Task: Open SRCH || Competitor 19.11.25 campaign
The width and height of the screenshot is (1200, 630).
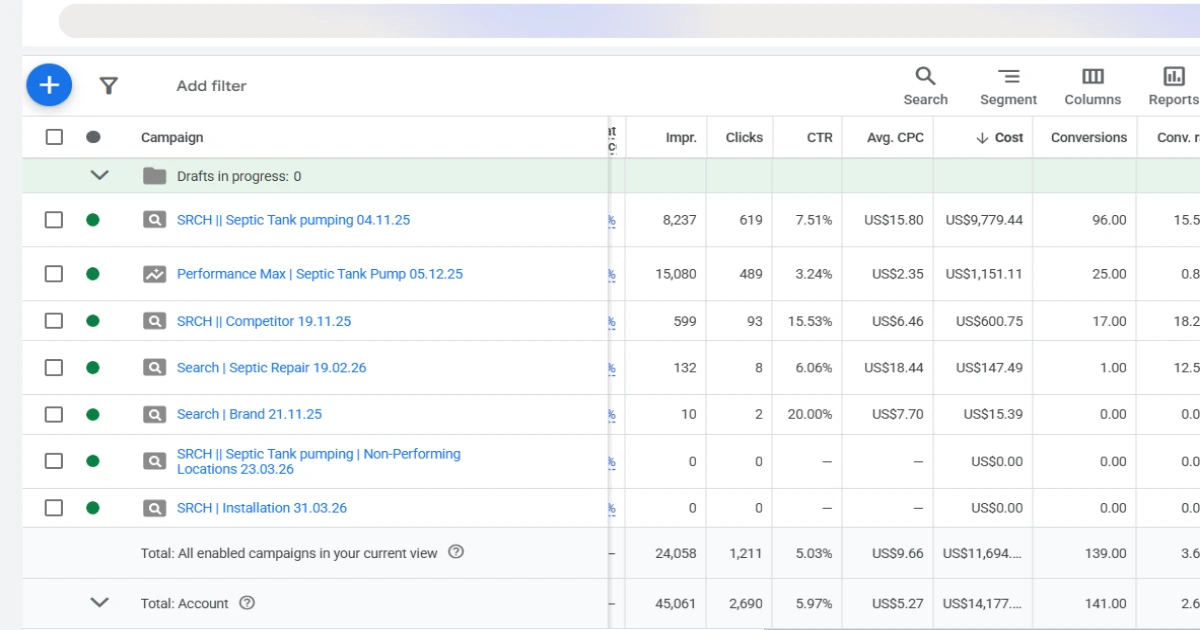Action: click(264, 321)
